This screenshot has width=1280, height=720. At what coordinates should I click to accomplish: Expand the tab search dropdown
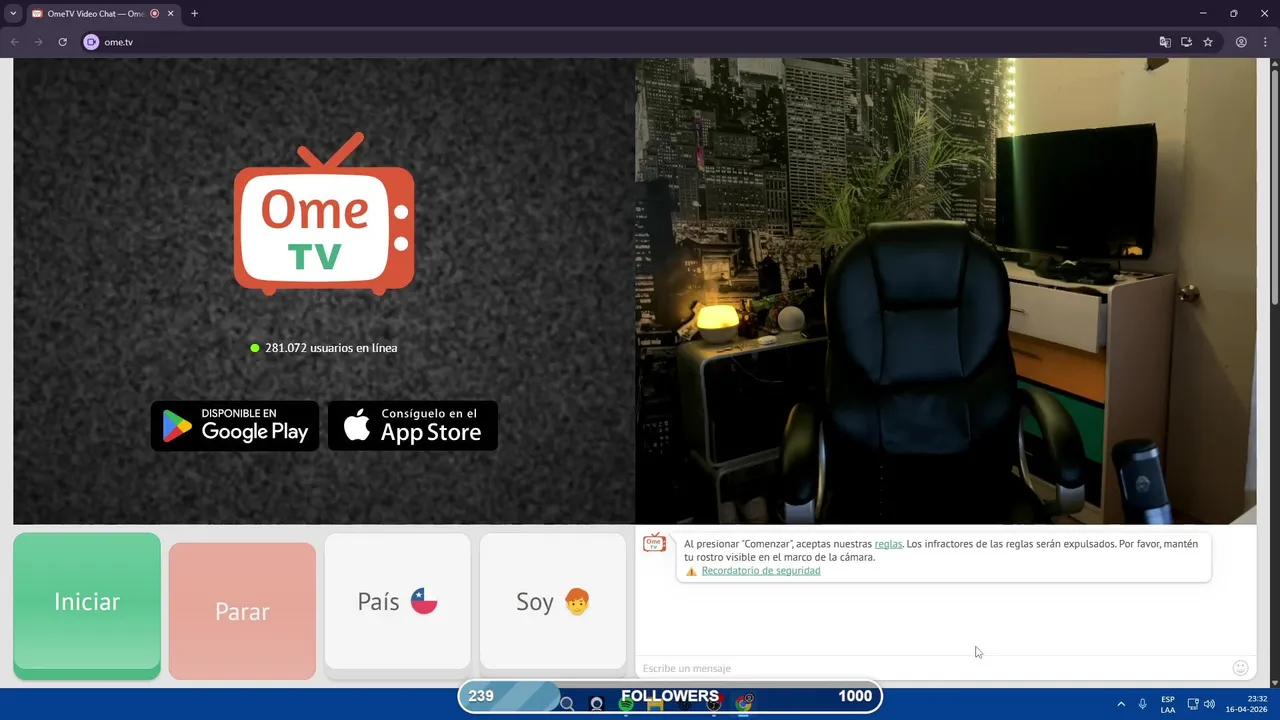point(13,14)
